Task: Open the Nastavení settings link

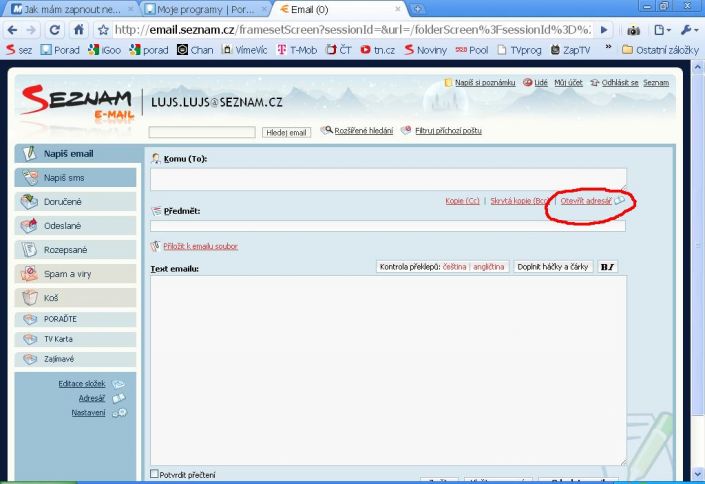Action: tap(88, 412)
